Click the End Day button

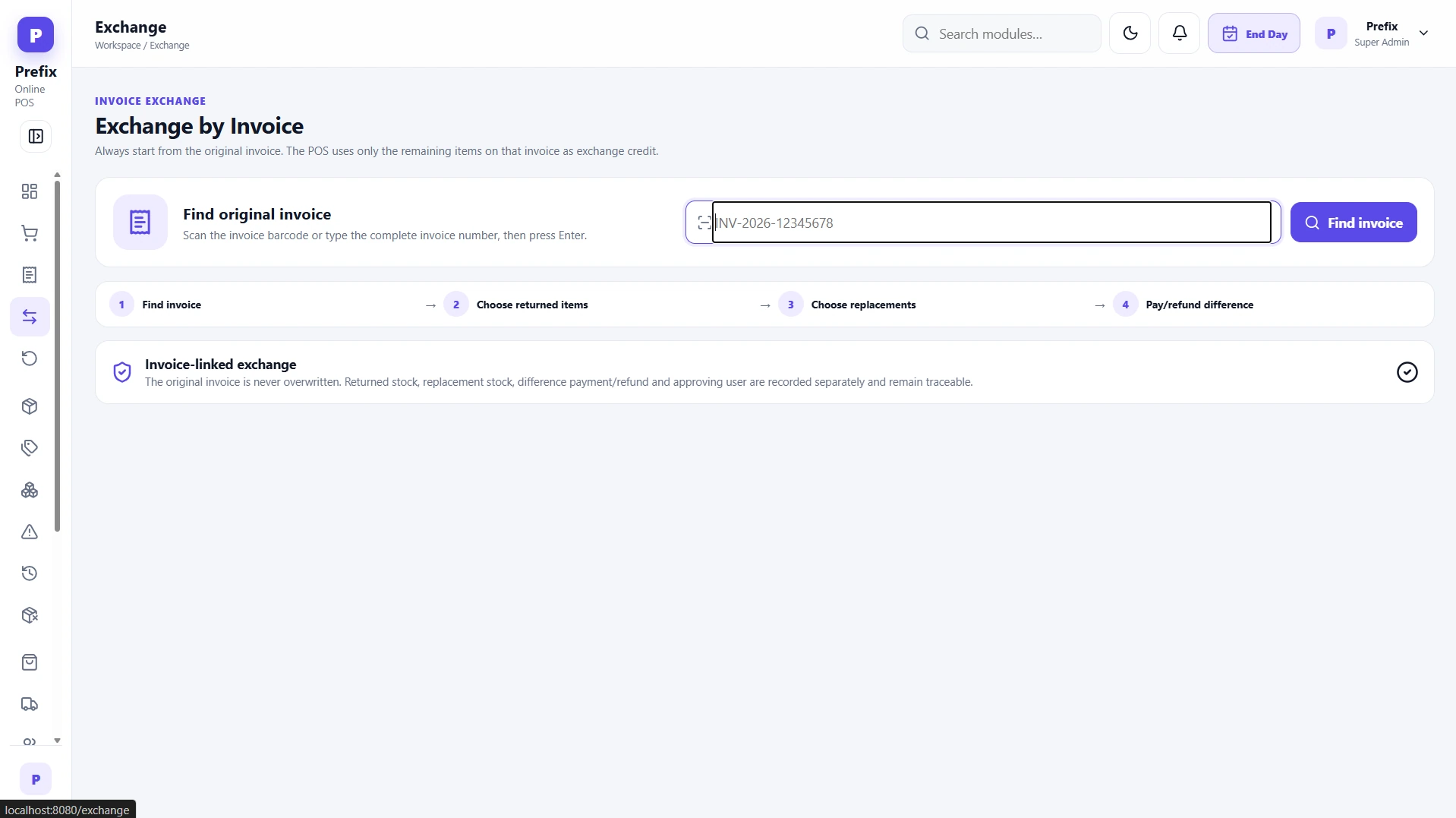coord(1254,33)
